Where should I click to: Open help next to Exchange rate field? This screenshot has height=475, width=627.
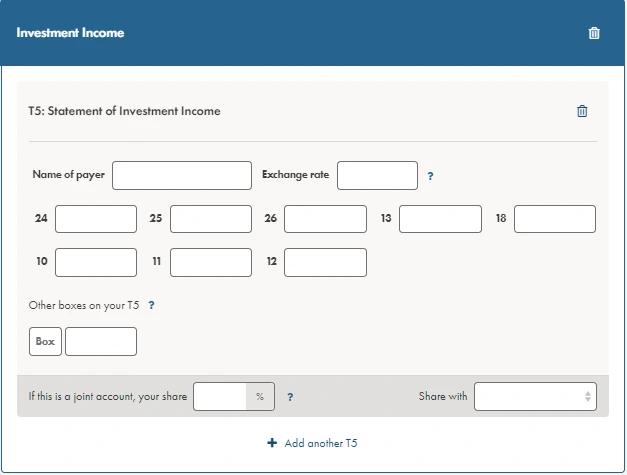pyautogui.click(x=430, y=176)
